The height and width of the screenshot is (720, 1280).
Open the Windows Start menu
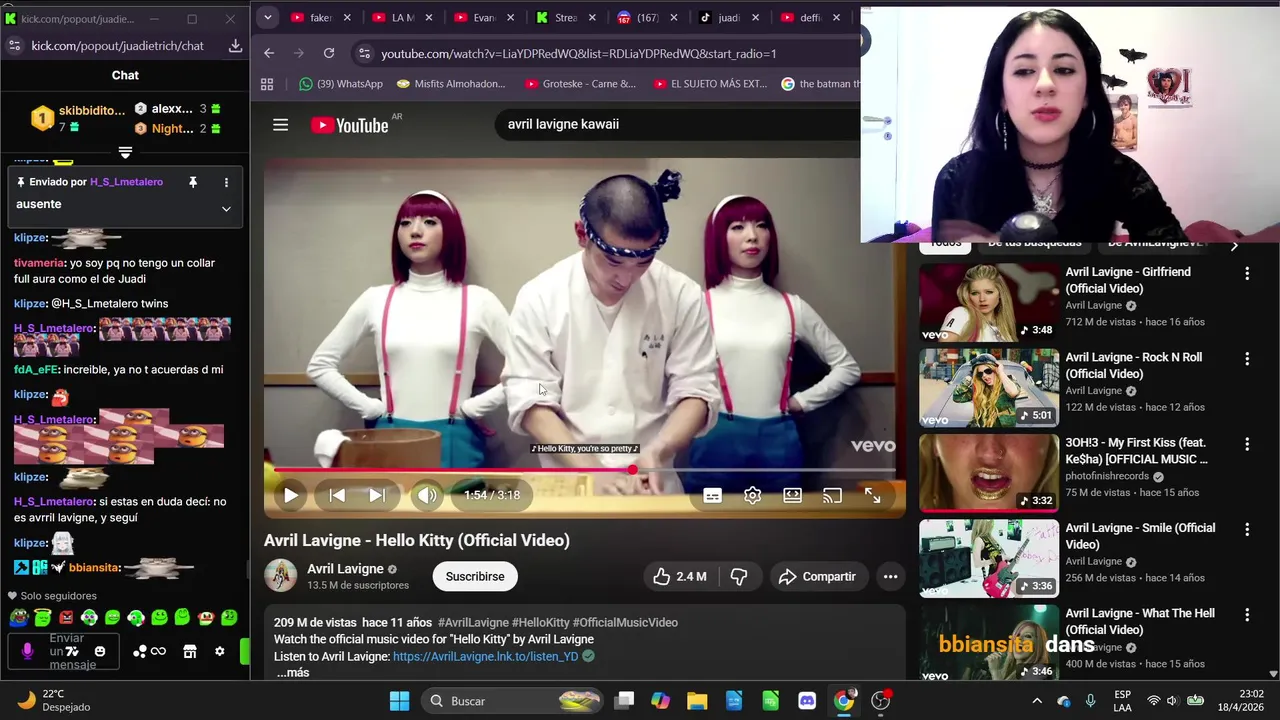(399, 701)
